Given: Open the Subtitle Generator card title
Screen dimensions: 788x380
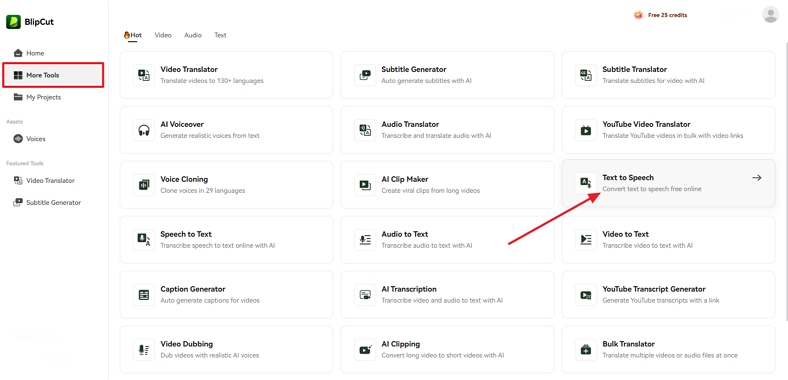Looking at the screenshot, I should click(414, 69).
